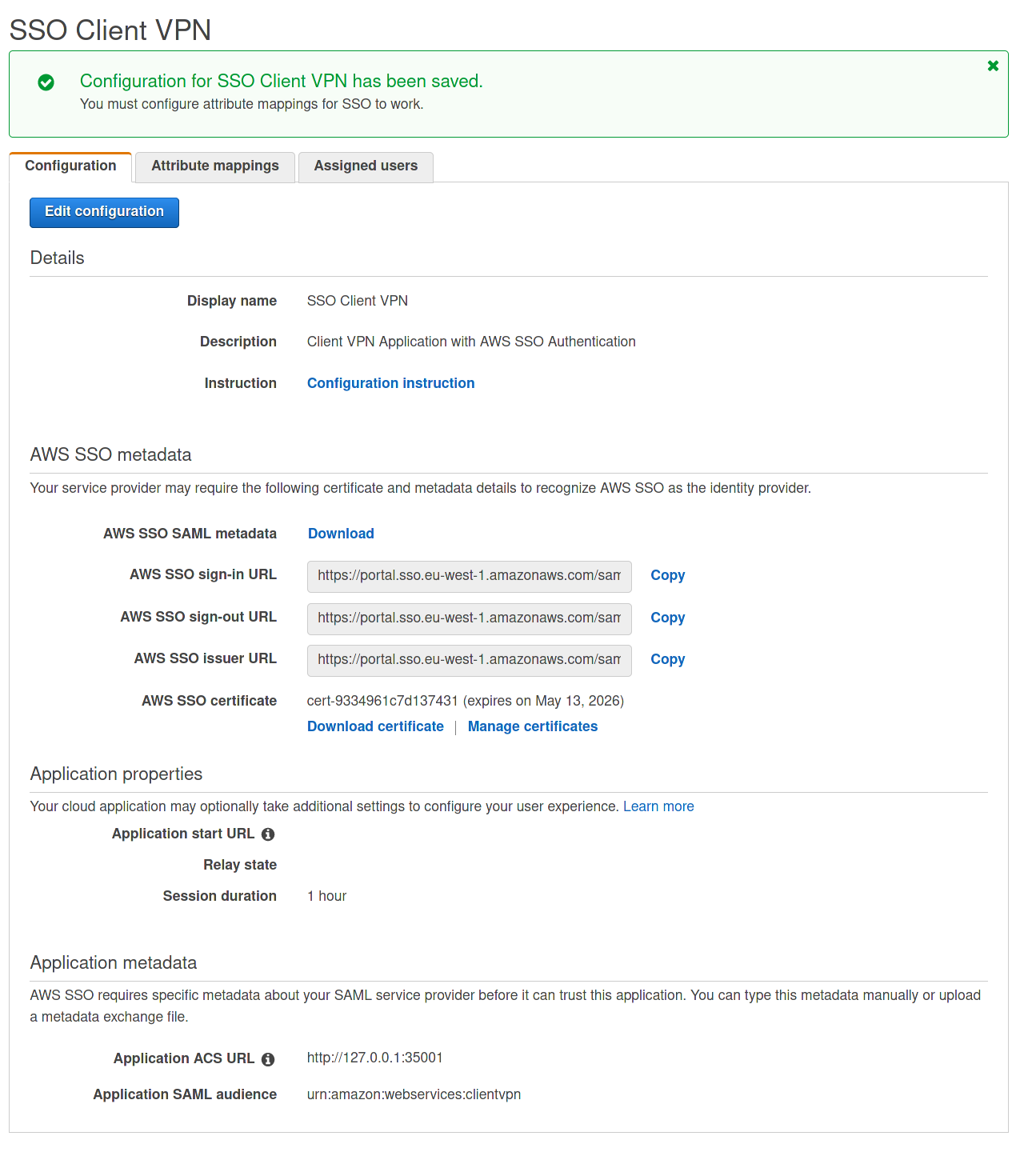This screenshot has width=1036, height=1152.
Task: Click the green success checkmark icon
Action: 46,82
